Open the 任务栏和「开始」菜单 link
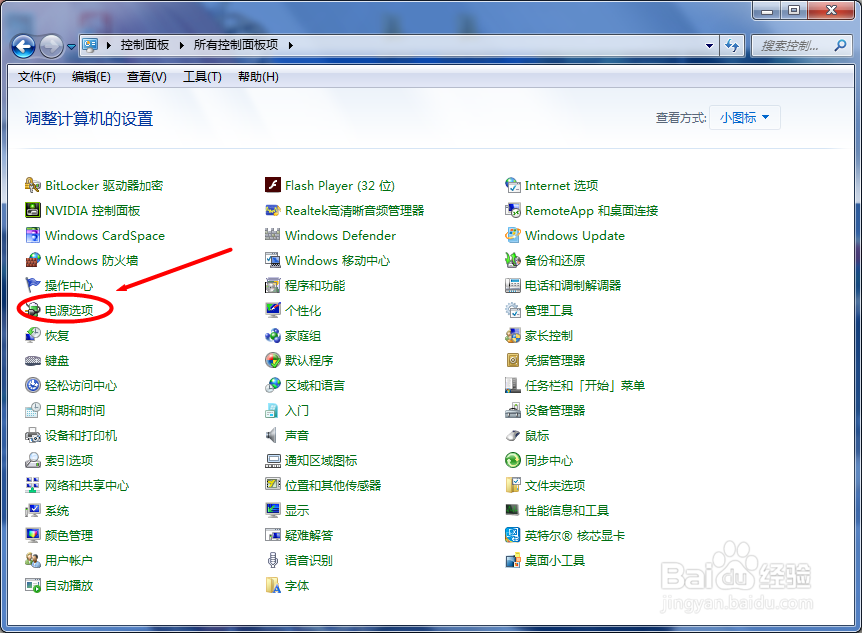The image size is (862, 633). 585,386
